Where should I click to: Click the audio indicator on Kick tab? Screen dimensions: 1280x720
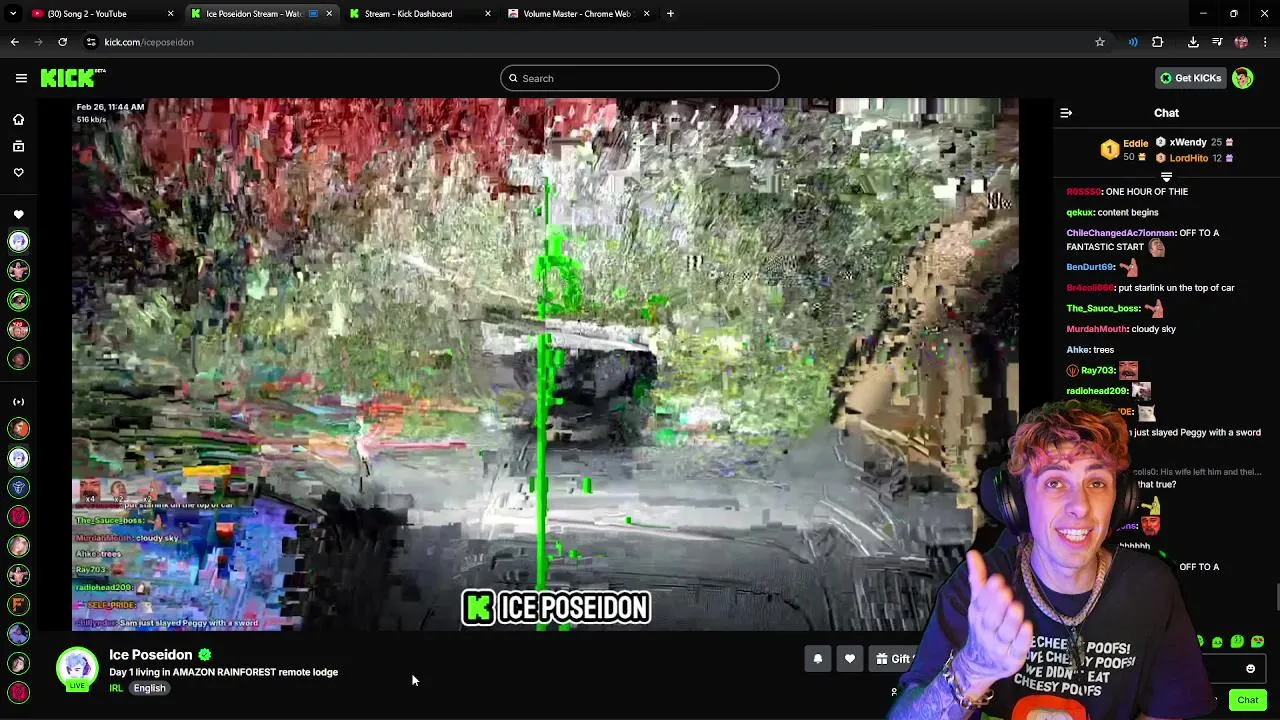pyautogui.click(x=314, y=14)
